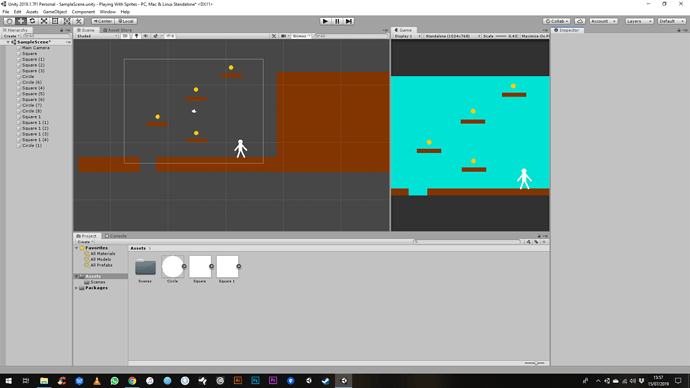Image resolution: width=690 pixels, height=388 pixels.
Task: Open Windows Start menu
Action: pyautogui.click(x=8, y=381)
